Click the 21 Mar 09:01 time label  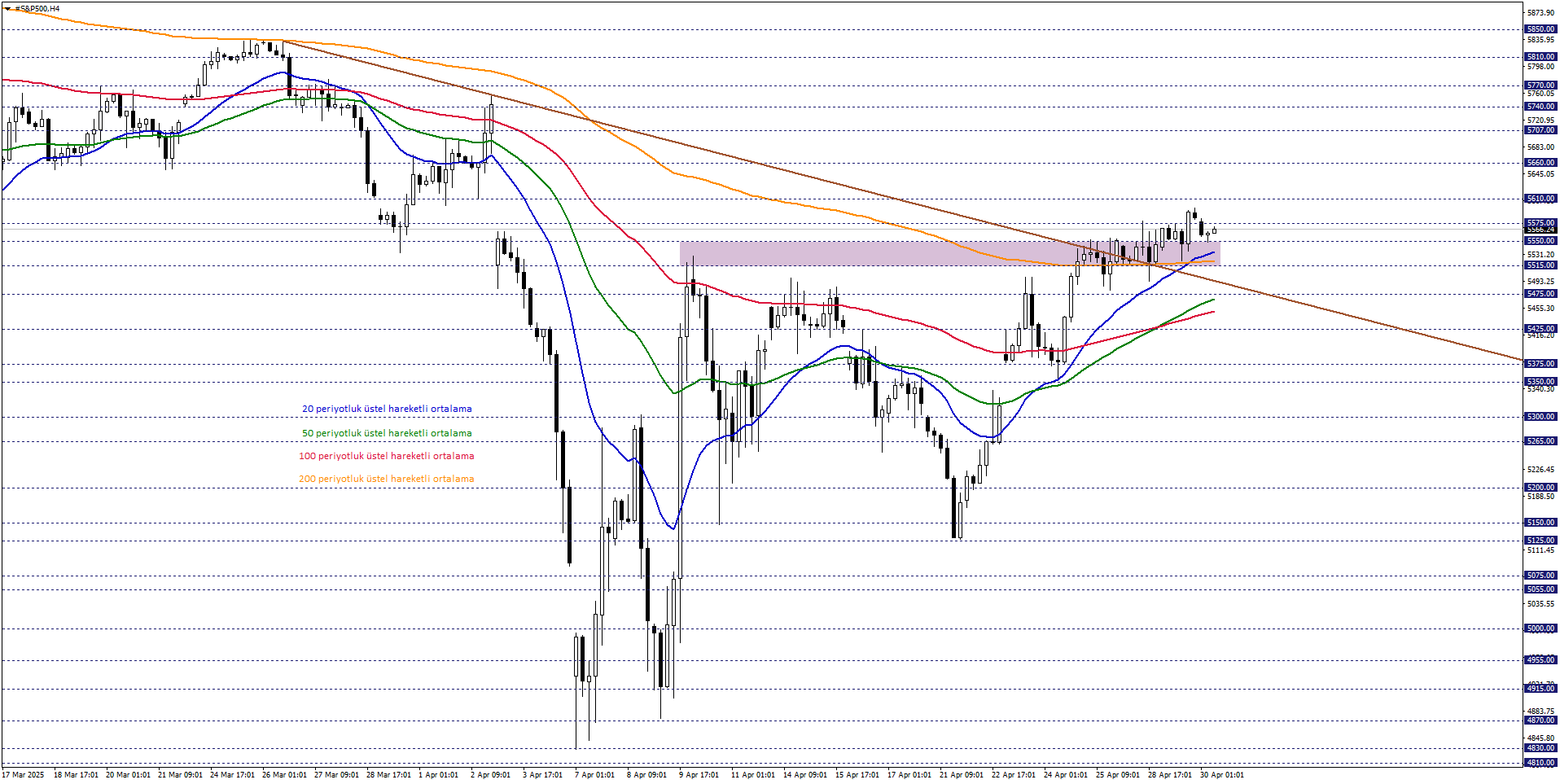180,775
